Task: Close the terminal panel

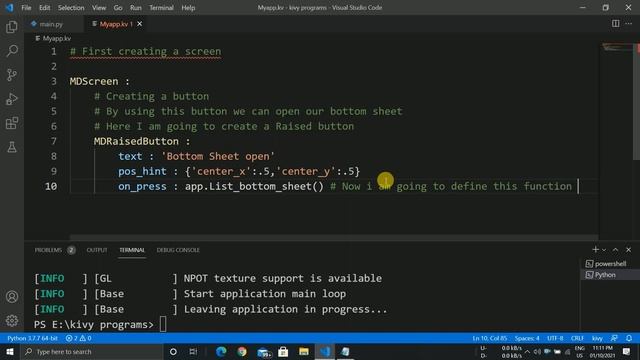Action: [629, 249]
